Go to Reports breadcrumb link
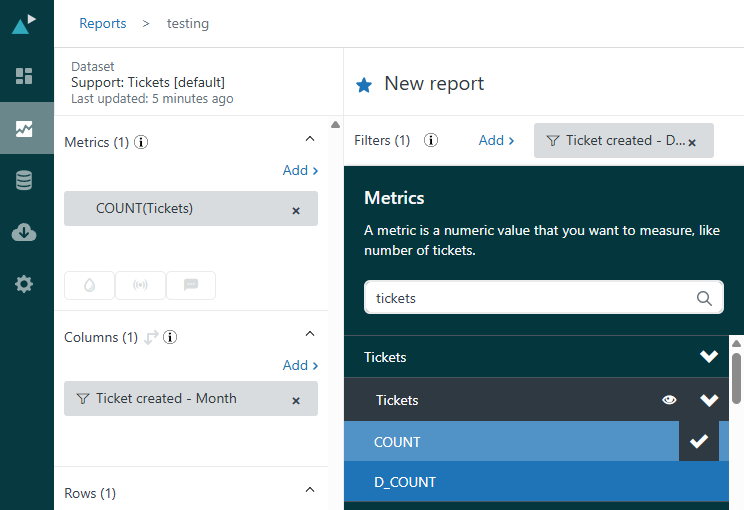Image resolution: width=744 pixels, height=510 pixels. click(x=103, y=23)
